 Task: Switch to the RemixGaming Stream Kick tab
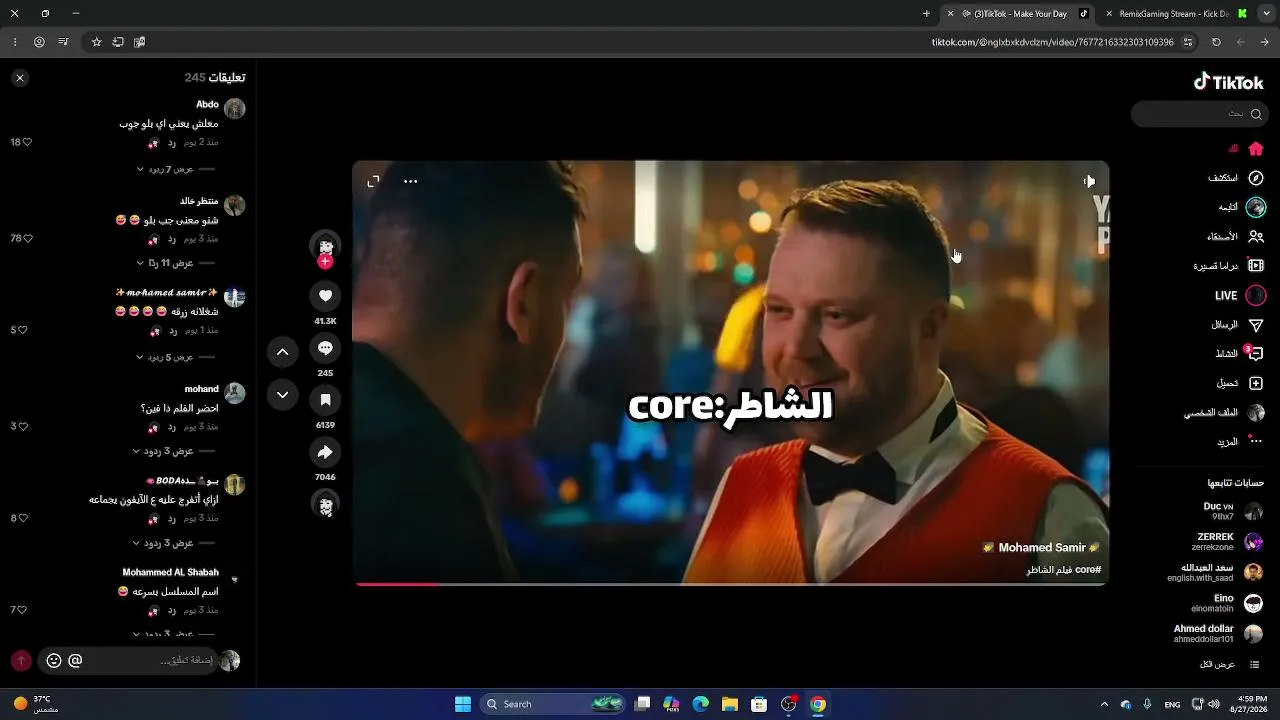1176,14
